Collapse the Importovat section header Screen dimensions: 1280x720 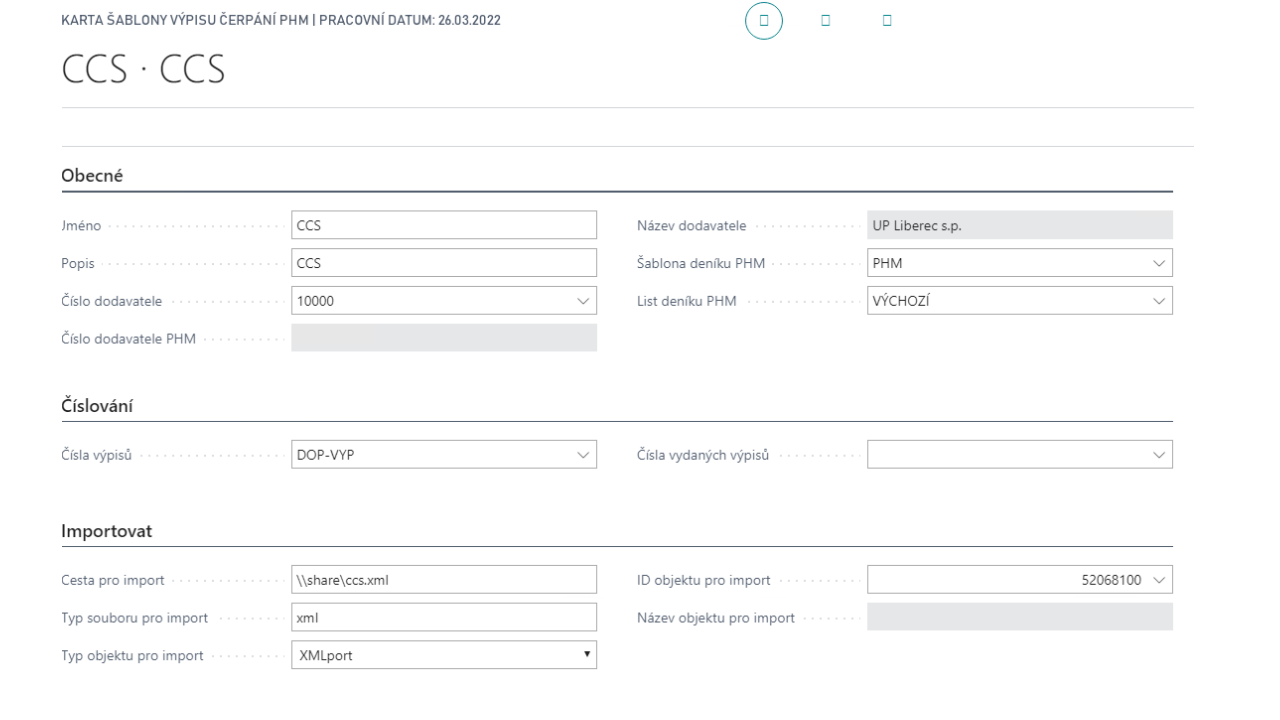click(x=107, y=531)
